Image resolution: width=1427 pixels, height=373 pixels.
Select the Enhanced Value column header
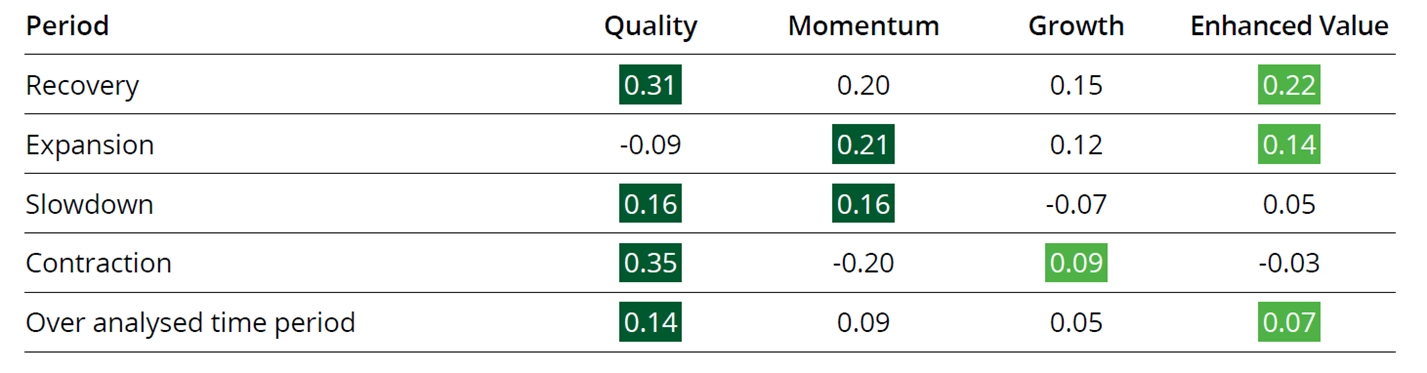(1289, 27)
